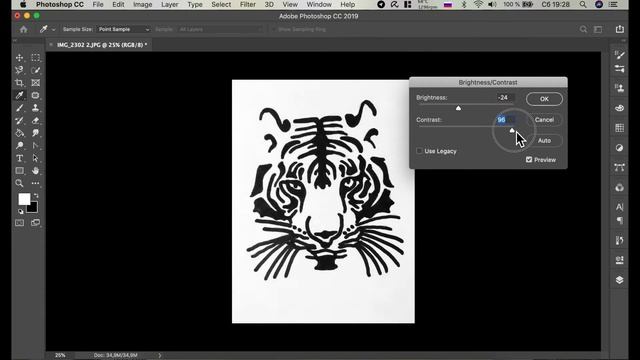
Task: Open the Edit menu
Action: tap(118, 4)
